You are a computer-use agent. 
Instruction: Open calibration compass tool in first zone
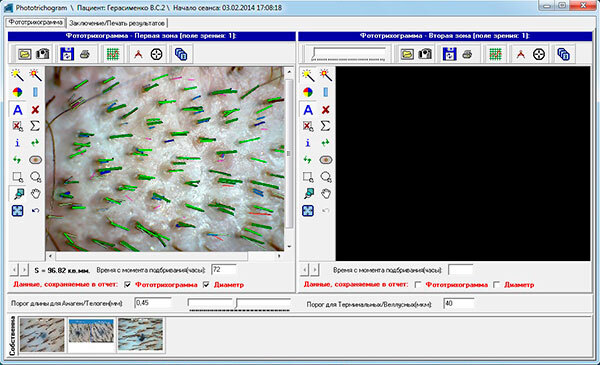(138, 54)
